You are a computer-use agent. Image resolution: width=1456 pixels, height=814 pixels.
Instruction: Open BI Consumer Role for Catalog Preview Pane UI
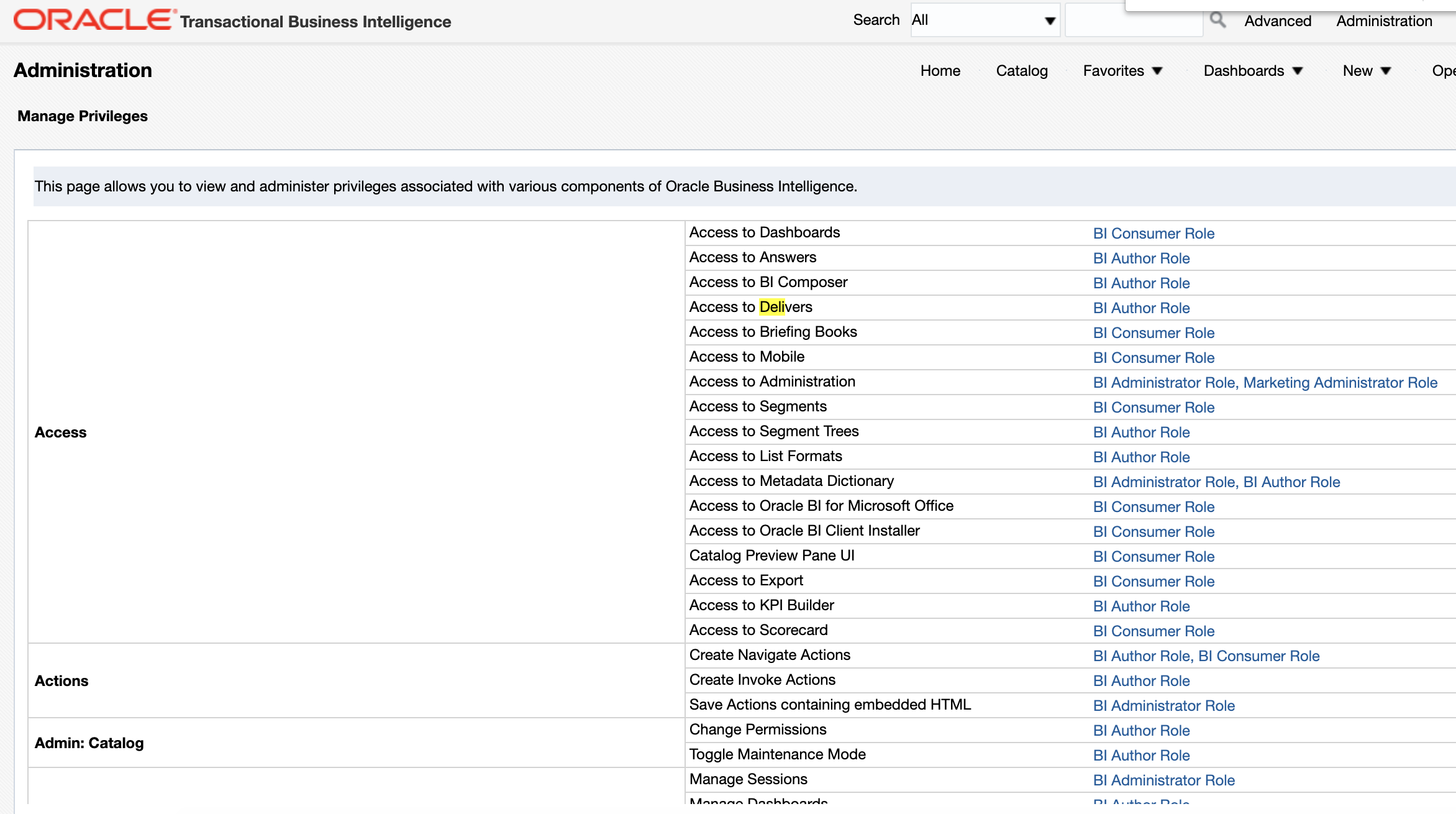pyautogui.click(x=1153, y=557)
